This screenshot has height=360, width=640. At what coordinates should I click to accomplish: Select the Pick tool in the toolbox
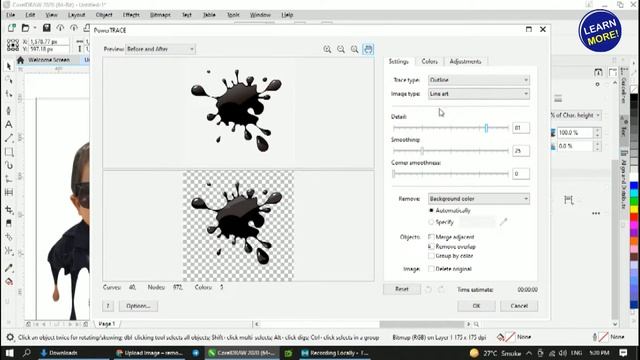tap(9, 66)
